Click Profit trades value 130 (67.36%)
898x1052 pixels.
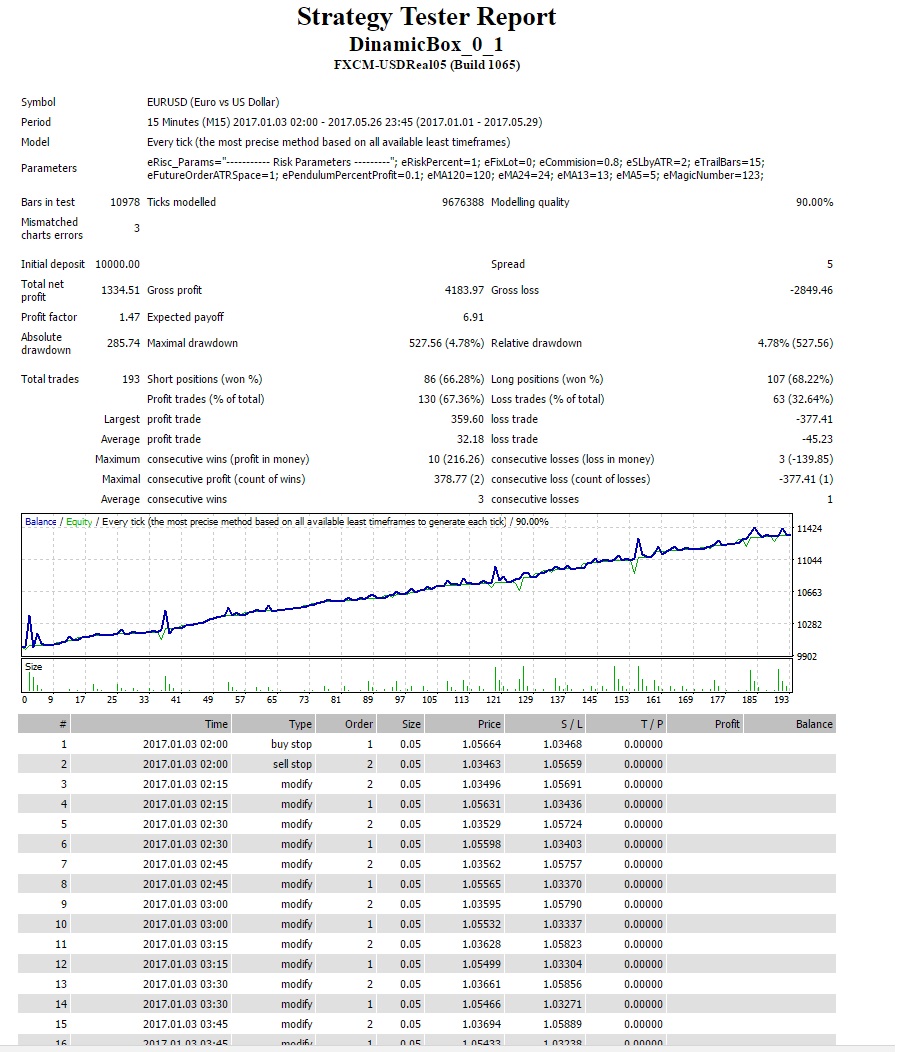pos(451,399)
